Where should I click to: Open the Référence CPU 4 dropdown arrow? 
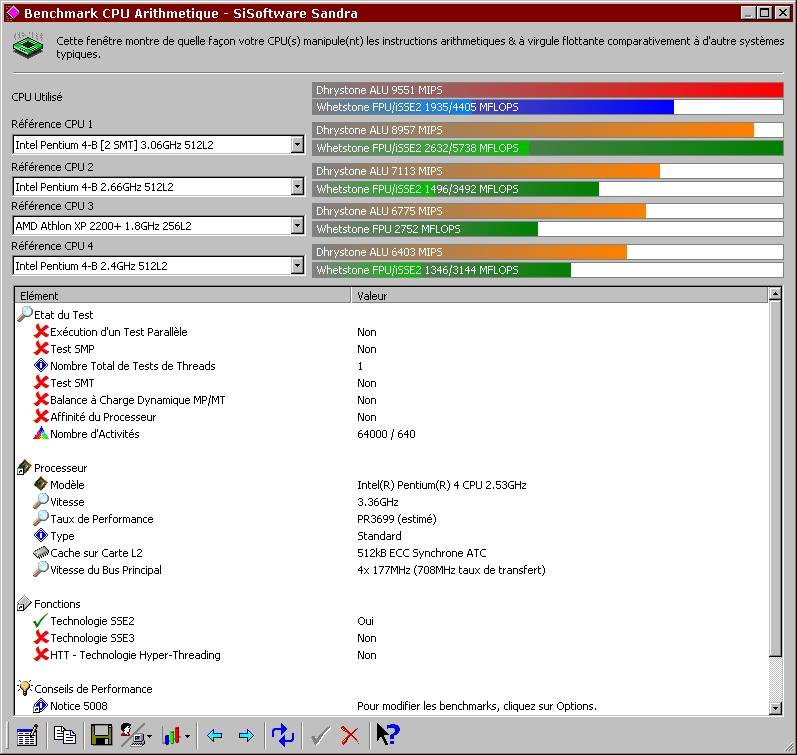[x=297, y=265]
